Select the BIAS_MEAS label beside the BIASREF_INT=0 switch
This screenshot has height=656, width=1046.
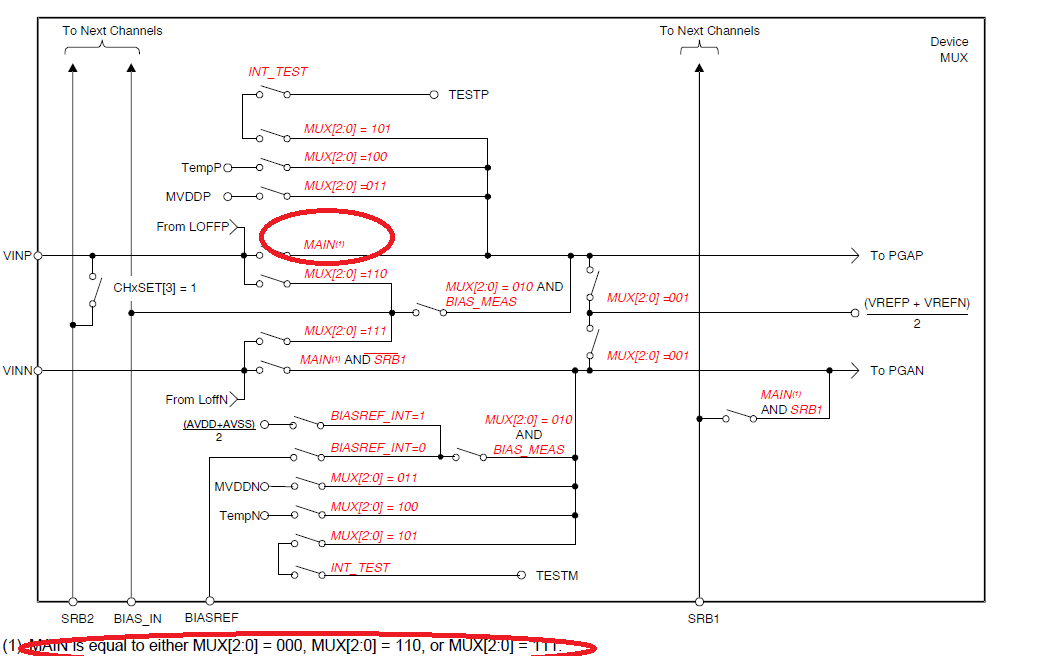[x=529, y=450]
